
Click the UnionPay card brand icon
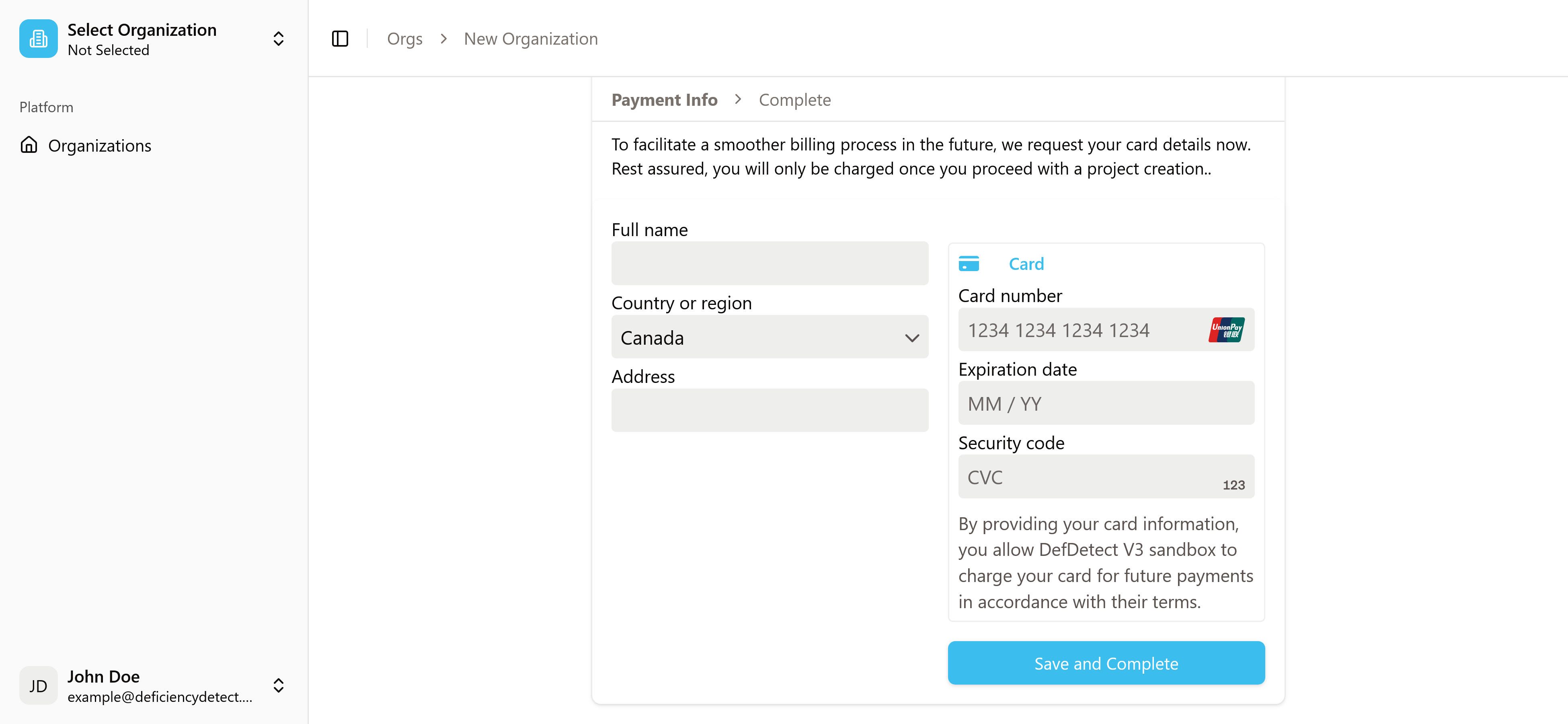[1227, 329]
